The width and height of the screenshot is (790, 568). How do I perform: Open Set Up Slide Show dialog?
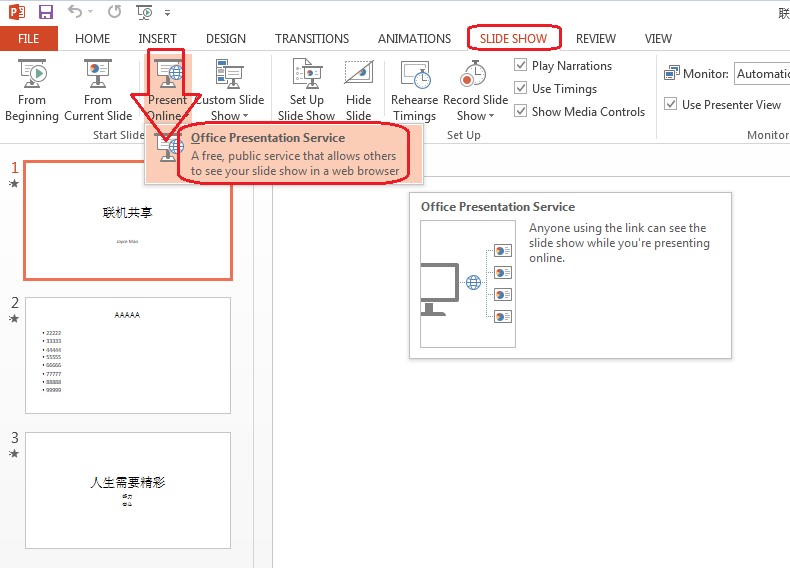coord(306,90)
